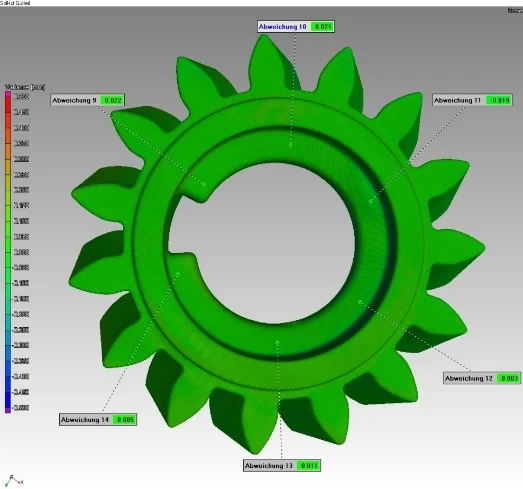Select the Abweichung 10 deviation label
523x489 pixels.
[296, 27]
